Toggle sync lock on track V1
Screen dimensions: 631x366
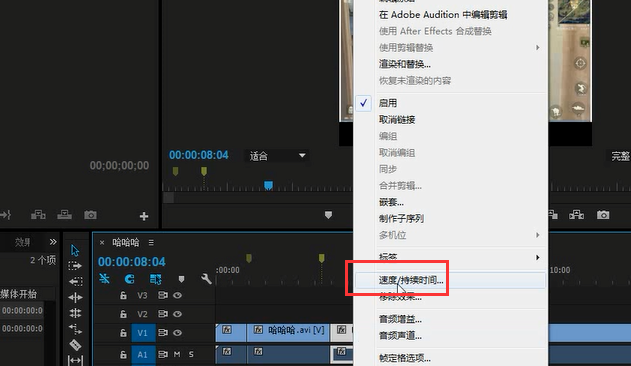tap(163, 333)
